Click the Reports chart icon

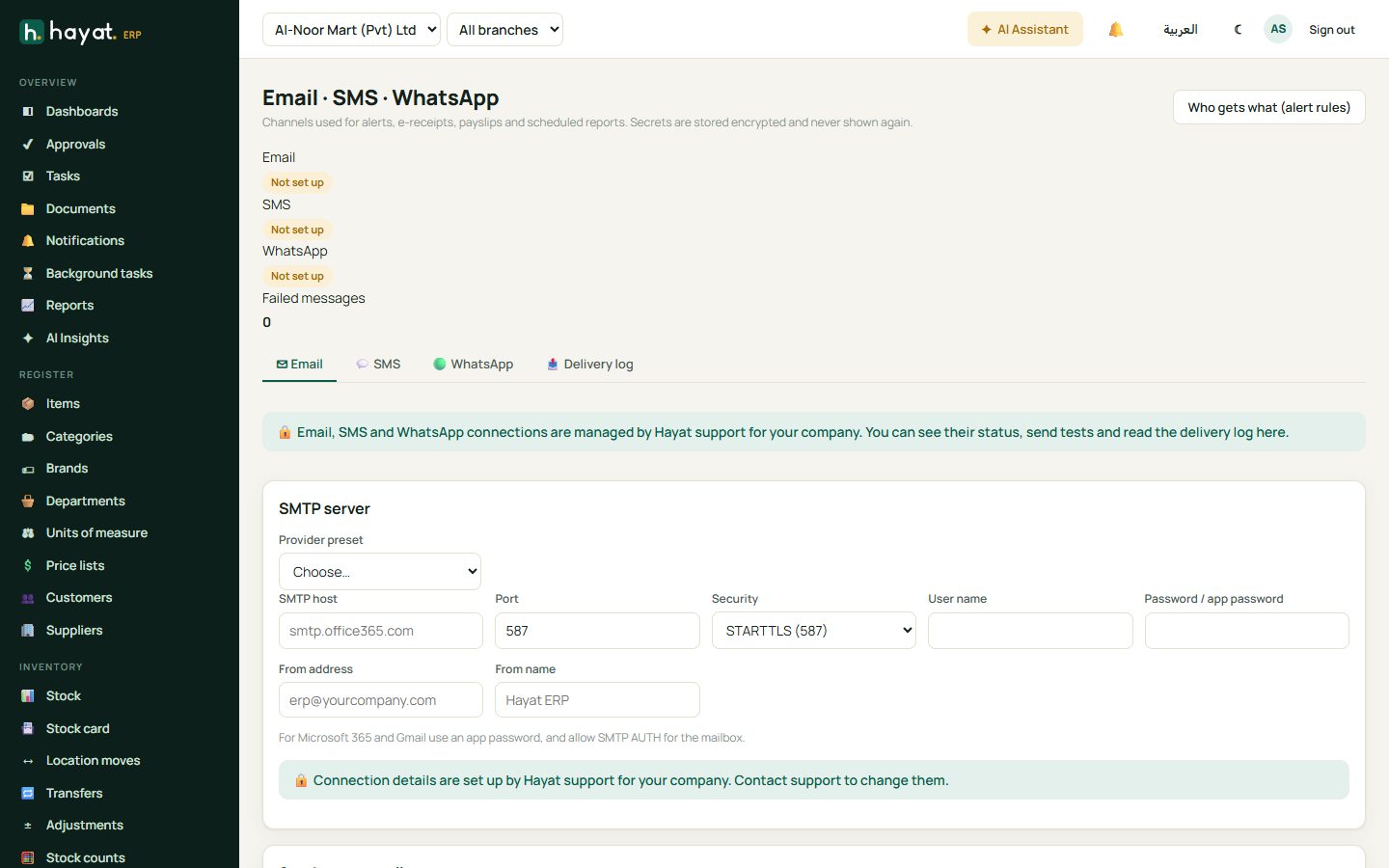pos(28,306)
